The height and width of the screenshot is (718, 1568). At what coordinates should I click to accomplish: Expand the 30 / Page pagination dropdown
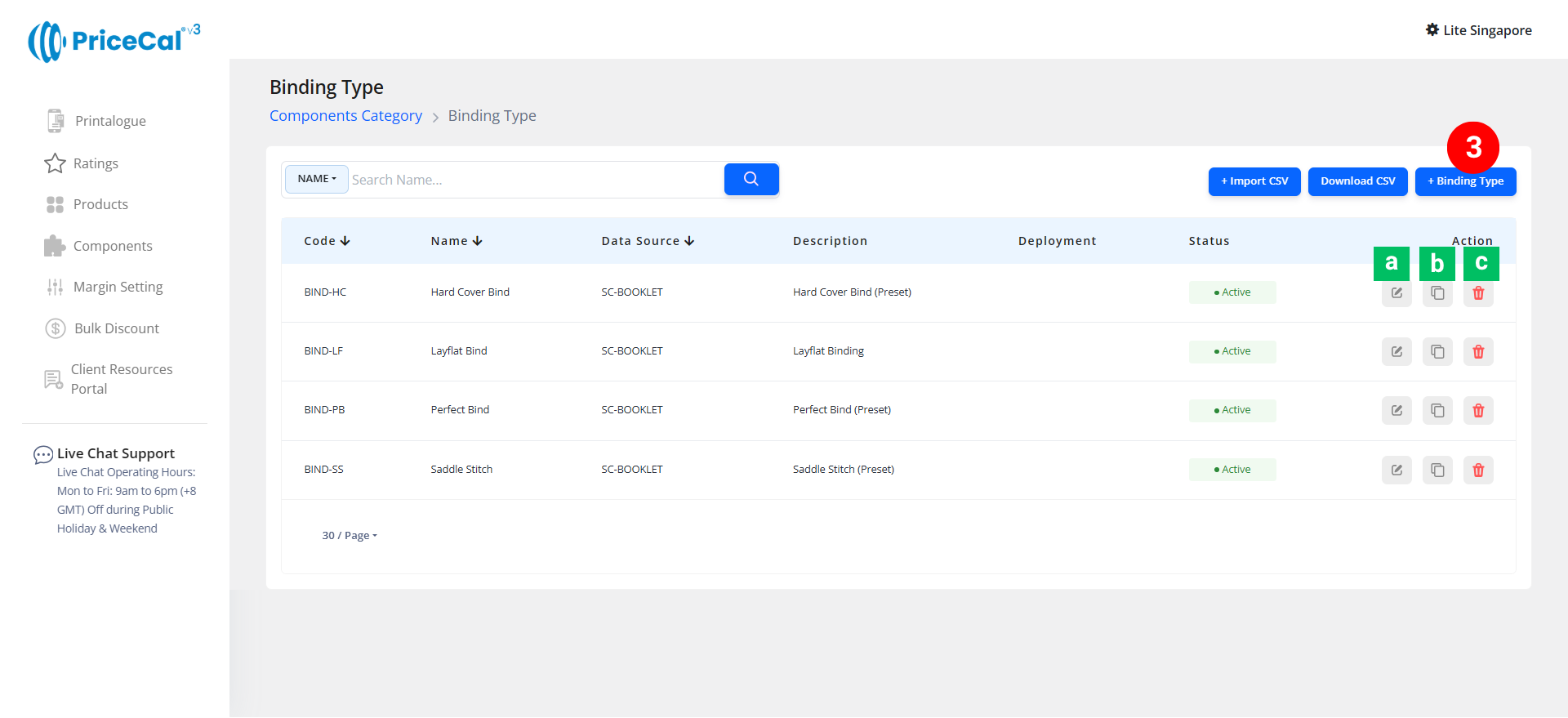[x=350, y=536]
